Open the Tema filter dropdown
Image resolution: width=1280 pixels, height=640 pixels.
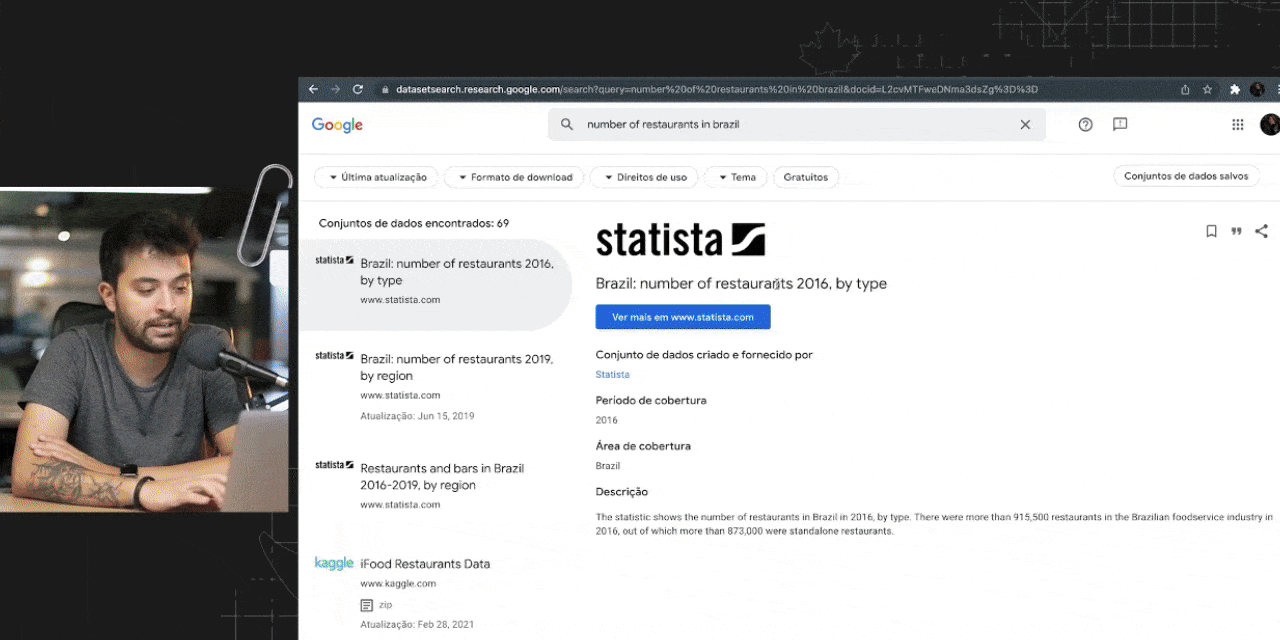736,177
